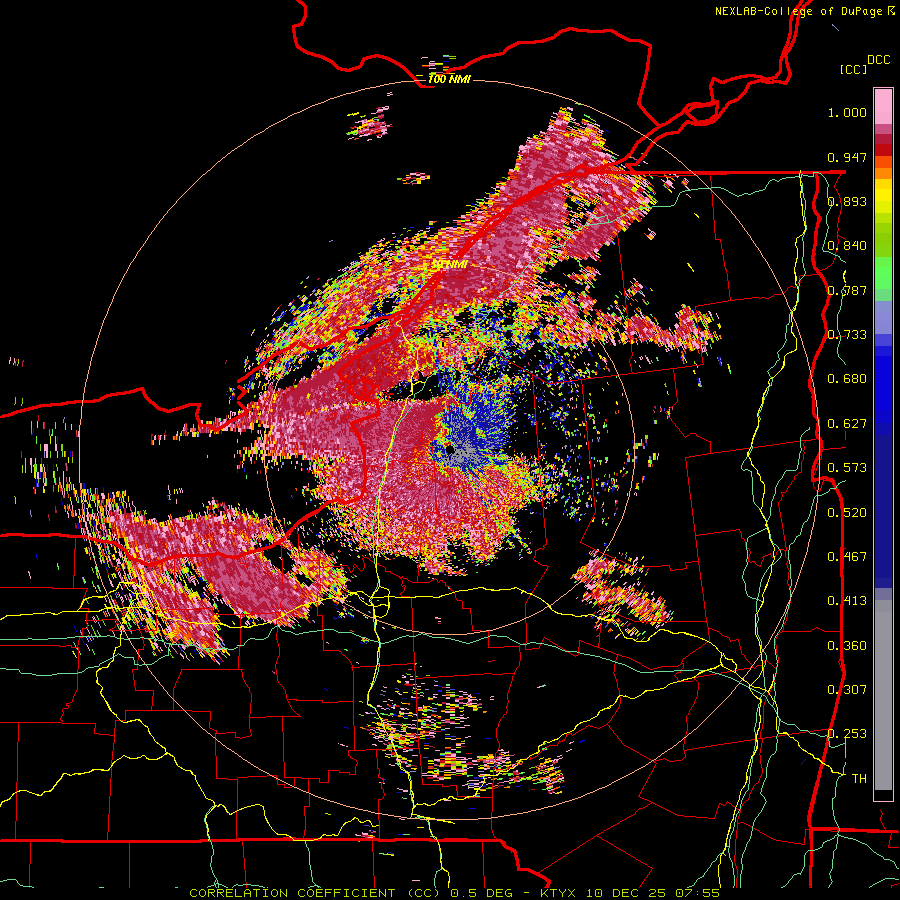Click the 0.627 scale value
The image size is (900, 900).
[847, 424]
